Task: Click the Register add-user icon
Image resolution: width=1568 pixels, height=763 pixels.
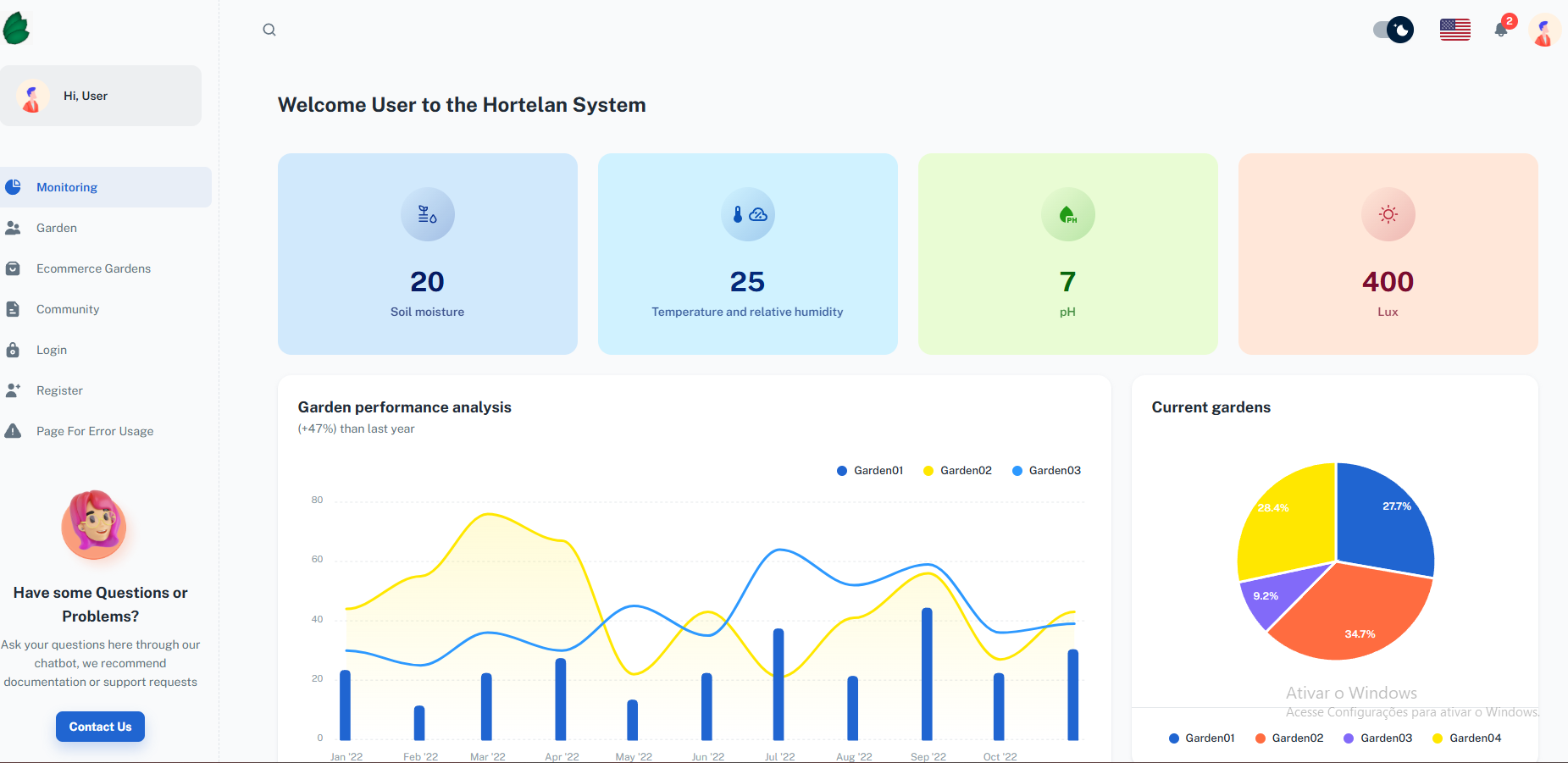Action: coord(14,390)
